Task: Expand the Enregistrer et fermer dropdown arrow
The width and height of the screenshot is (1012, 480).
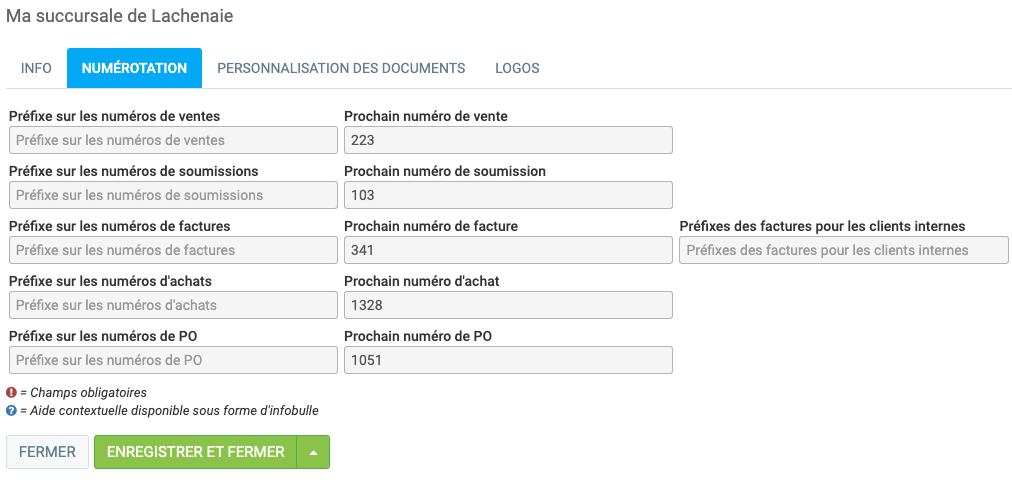Action: coord(314,452)
